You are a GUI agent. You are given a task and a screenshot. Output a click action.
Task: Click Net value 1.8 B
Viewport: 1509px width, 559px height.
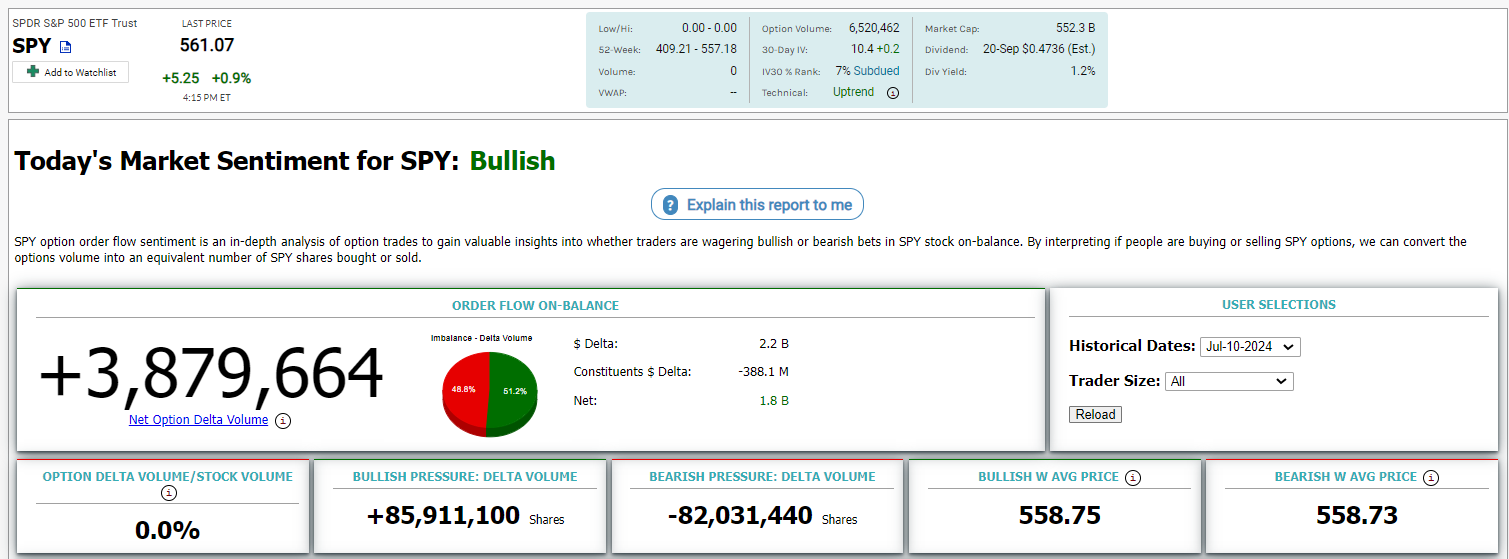pos(774,401)
